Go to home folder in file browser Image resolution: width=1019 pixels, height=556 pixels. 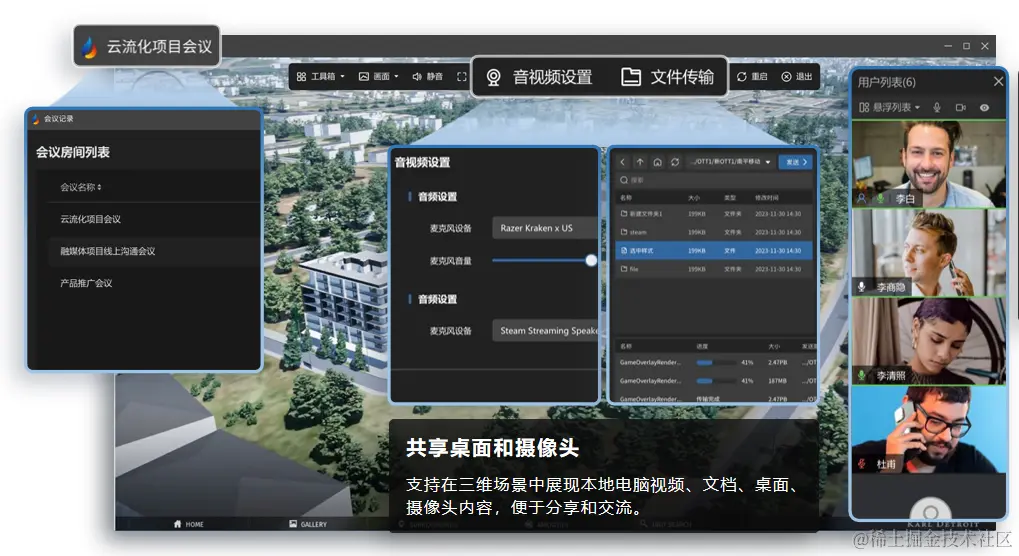tap(658, 162)
